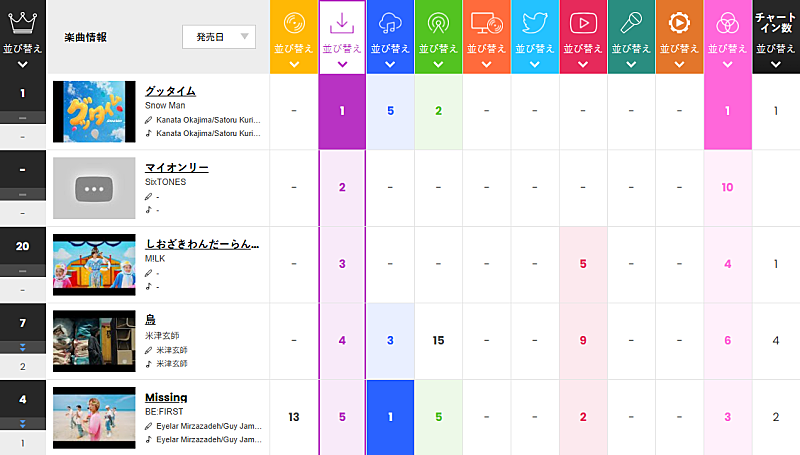Open the 発売日 dropdown
Screen dimensions: 800x455
click(x=219, y=37)
